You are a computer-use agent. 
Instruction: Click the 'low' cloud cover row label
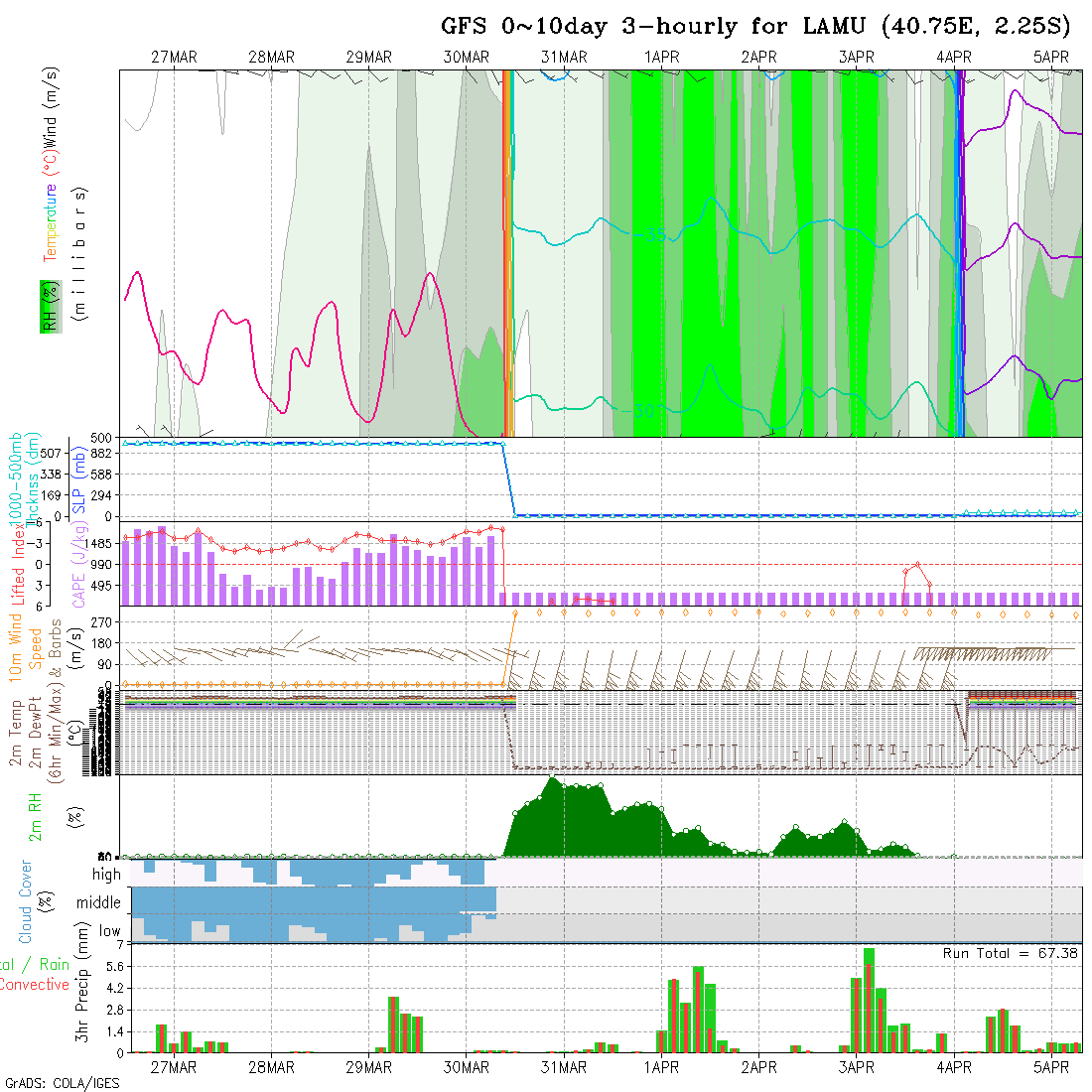pos(109,932)
